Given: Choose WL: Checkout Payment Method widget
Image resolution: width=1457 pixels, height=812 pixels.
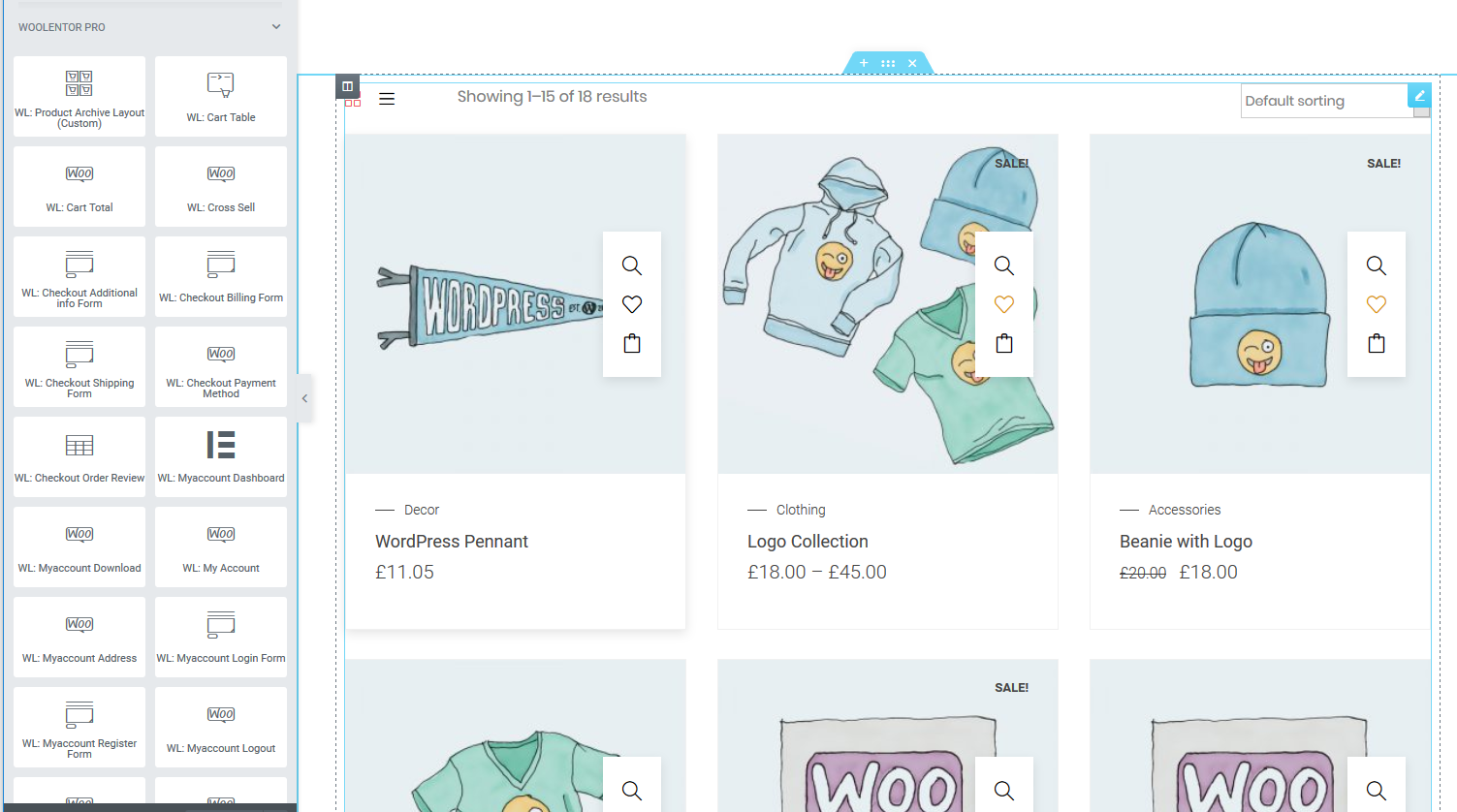Looking at the screenshot, I should point(221,366).
